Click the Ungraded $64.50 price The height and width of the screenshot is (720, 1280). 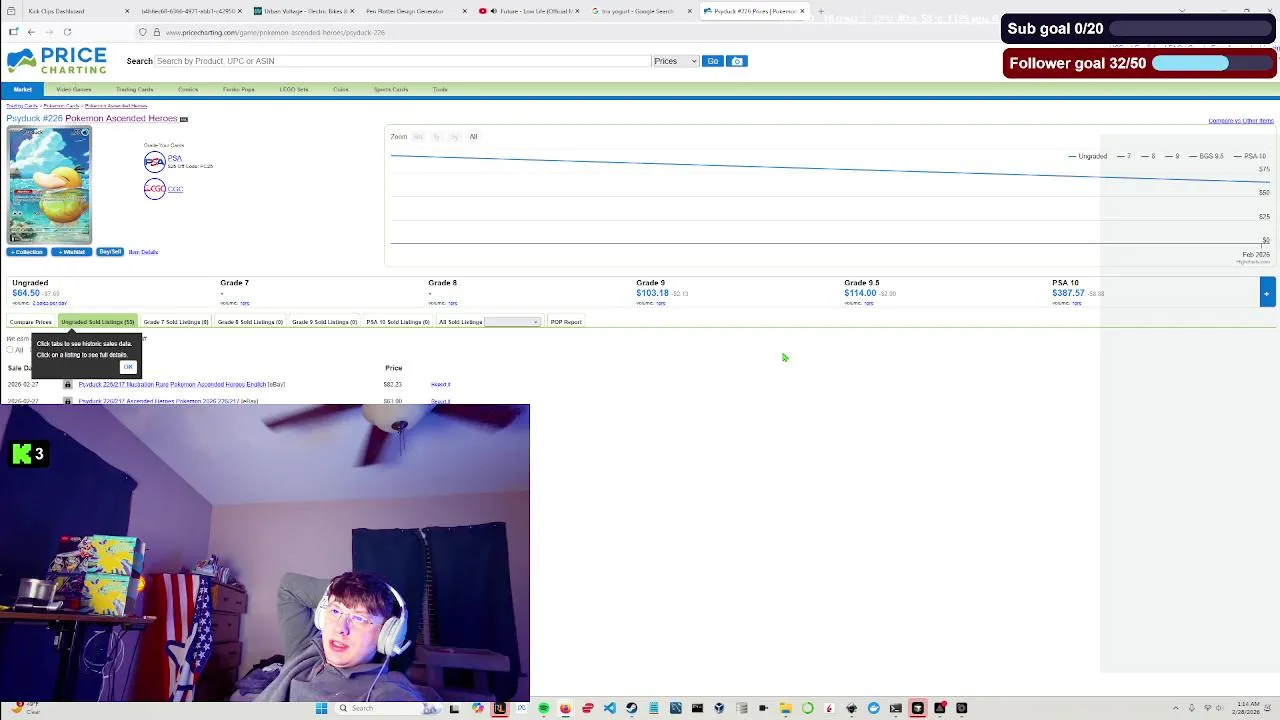(26, 293)
